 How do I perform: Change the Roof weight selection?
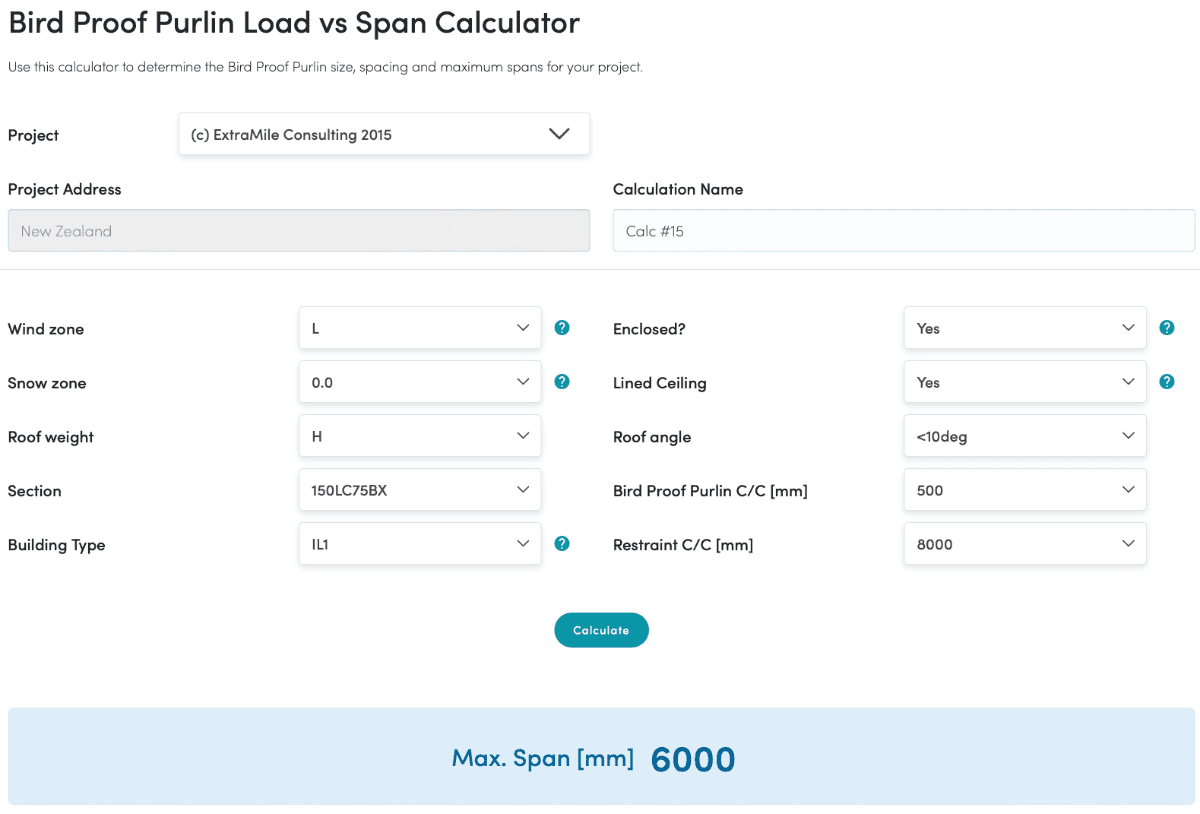tap(420, 436)
